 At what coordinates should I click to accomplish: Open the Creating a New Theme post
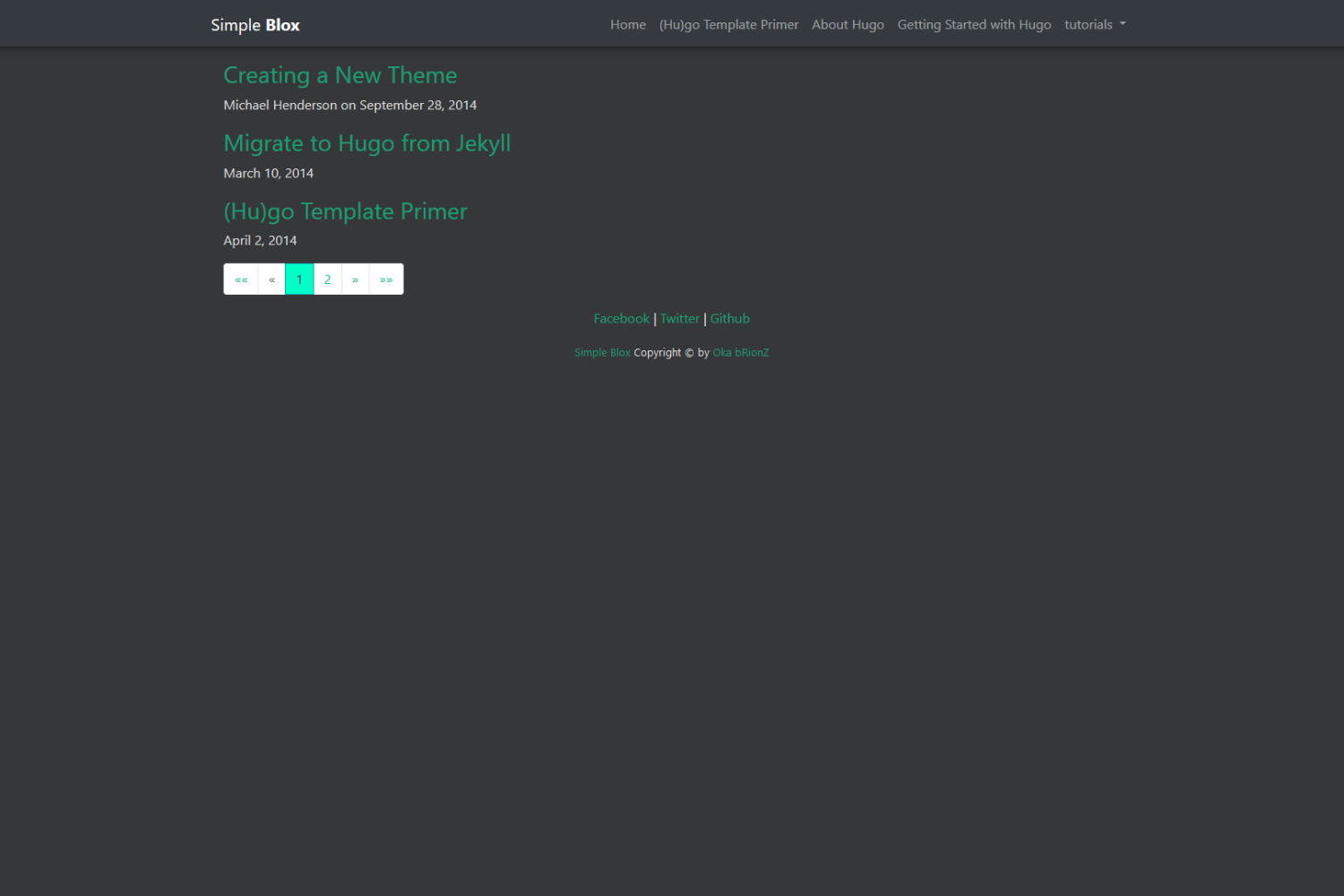tap(340, 75)
